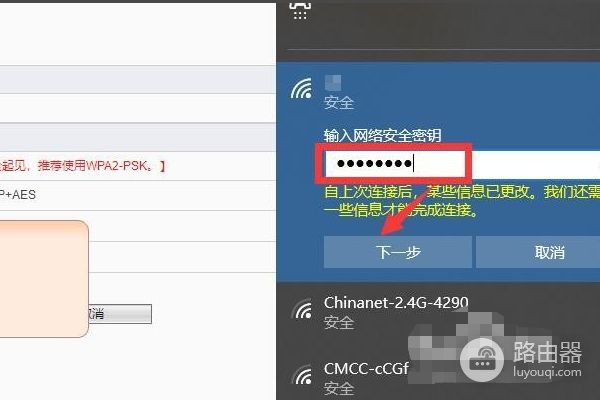
Task: Select the Chinanet-2.4G-4290 network
Action: point(438,312)
